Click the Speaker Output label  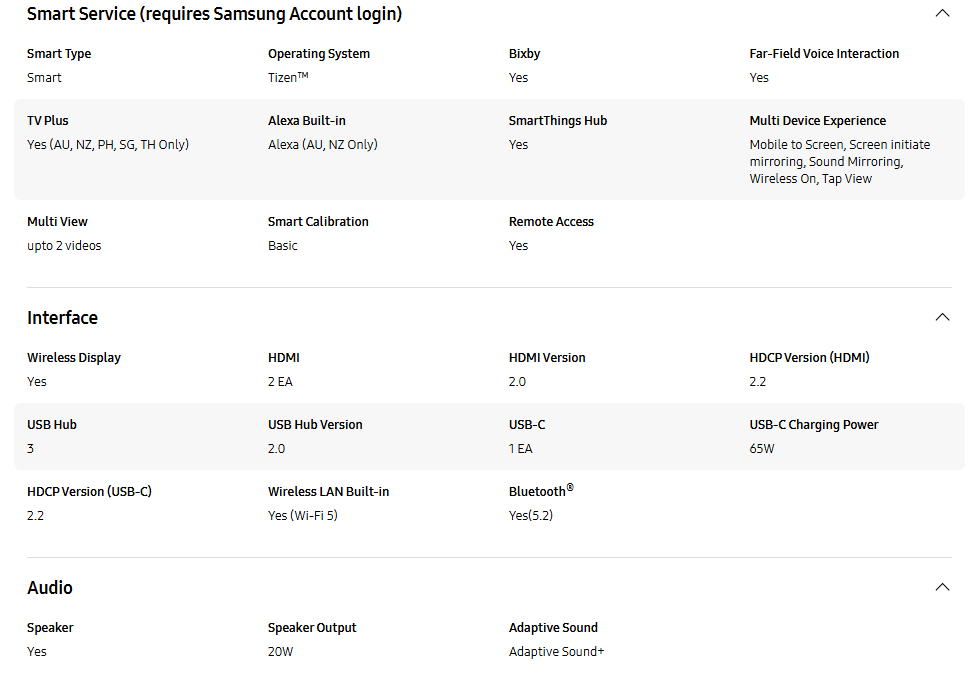312,628
